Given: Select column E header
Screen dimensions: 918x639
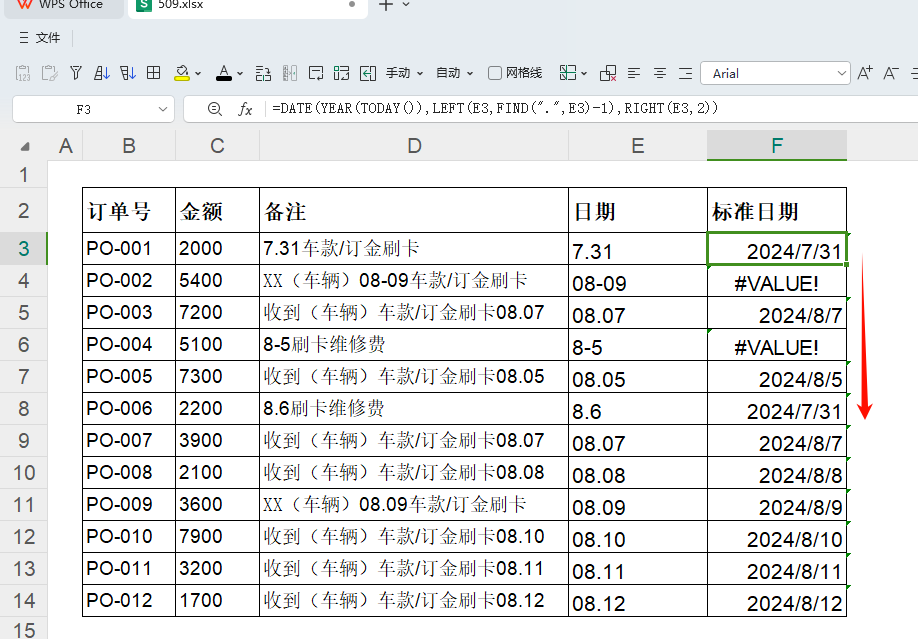Looking at the screenshot, I should [638, 146].
